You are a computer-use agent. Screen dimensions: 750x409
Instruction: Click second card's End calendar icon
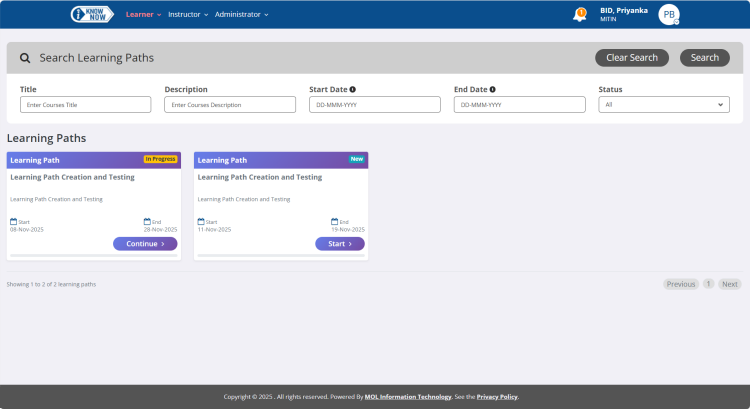click(x=335, y=222)
